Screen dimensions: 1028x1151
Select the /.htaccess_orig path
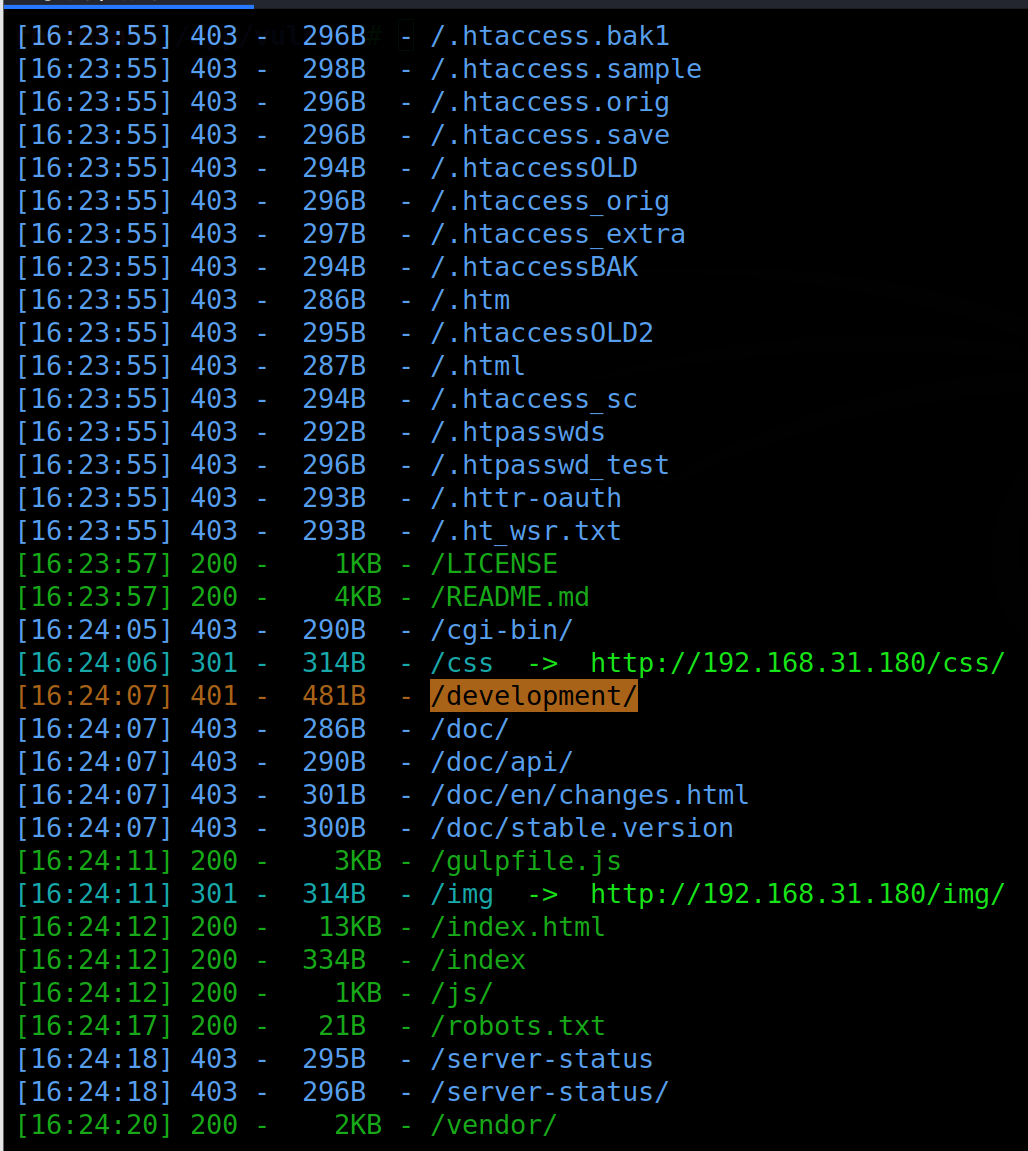pyautogui.click(x=550, y=201)
